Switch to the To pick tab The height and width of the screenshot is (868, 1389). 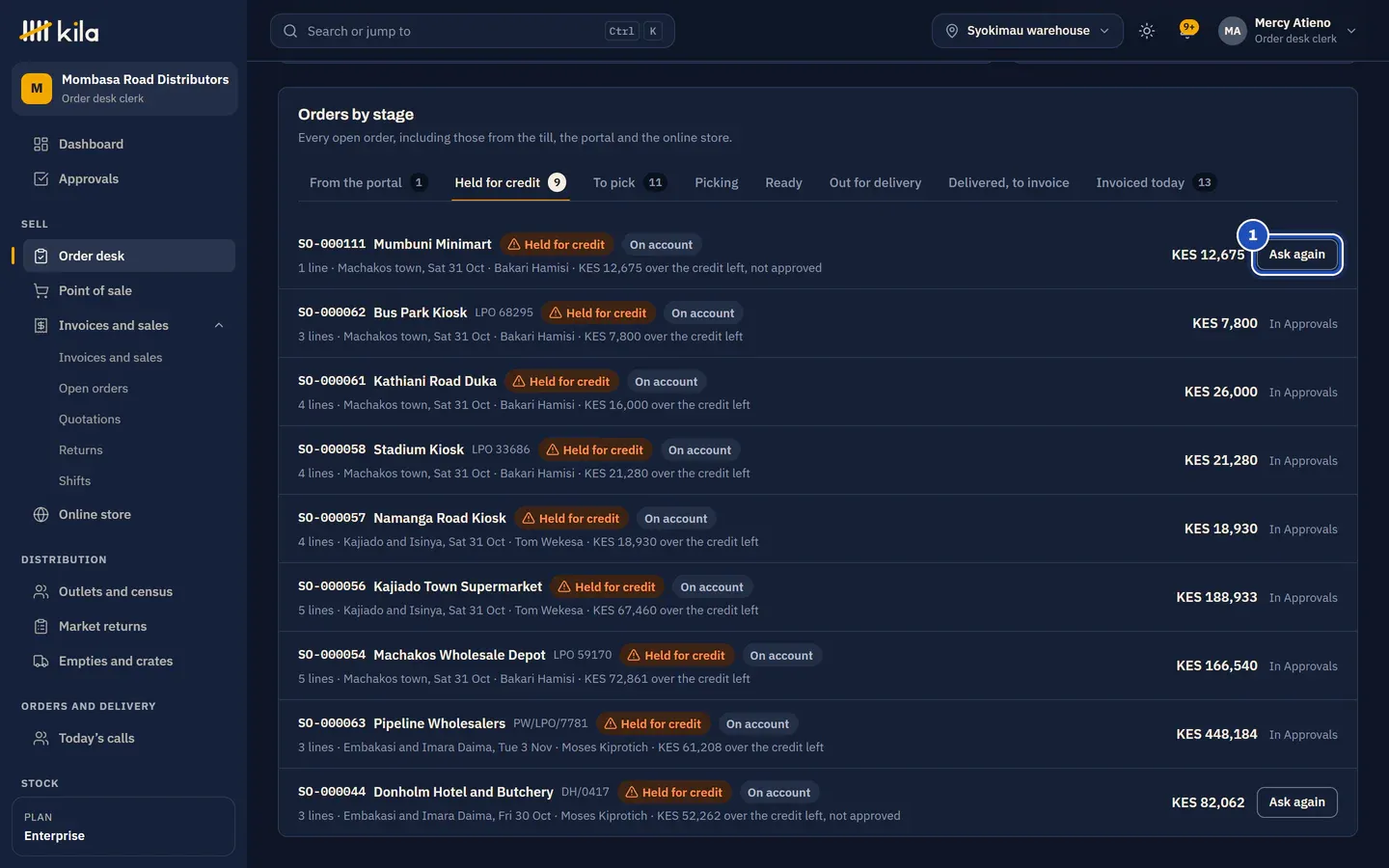tap(629, 183)
